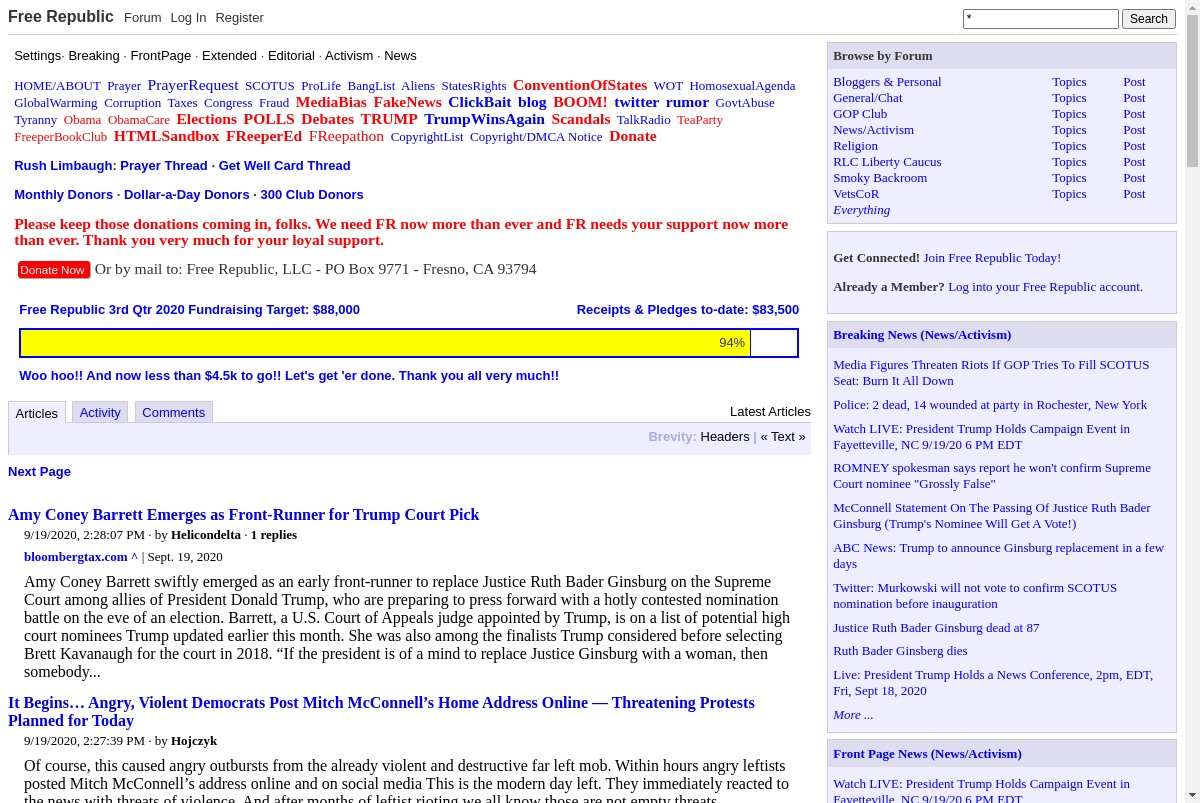Click the red Donate Now button
1200x803 pixels.
(x=53, y=270)
